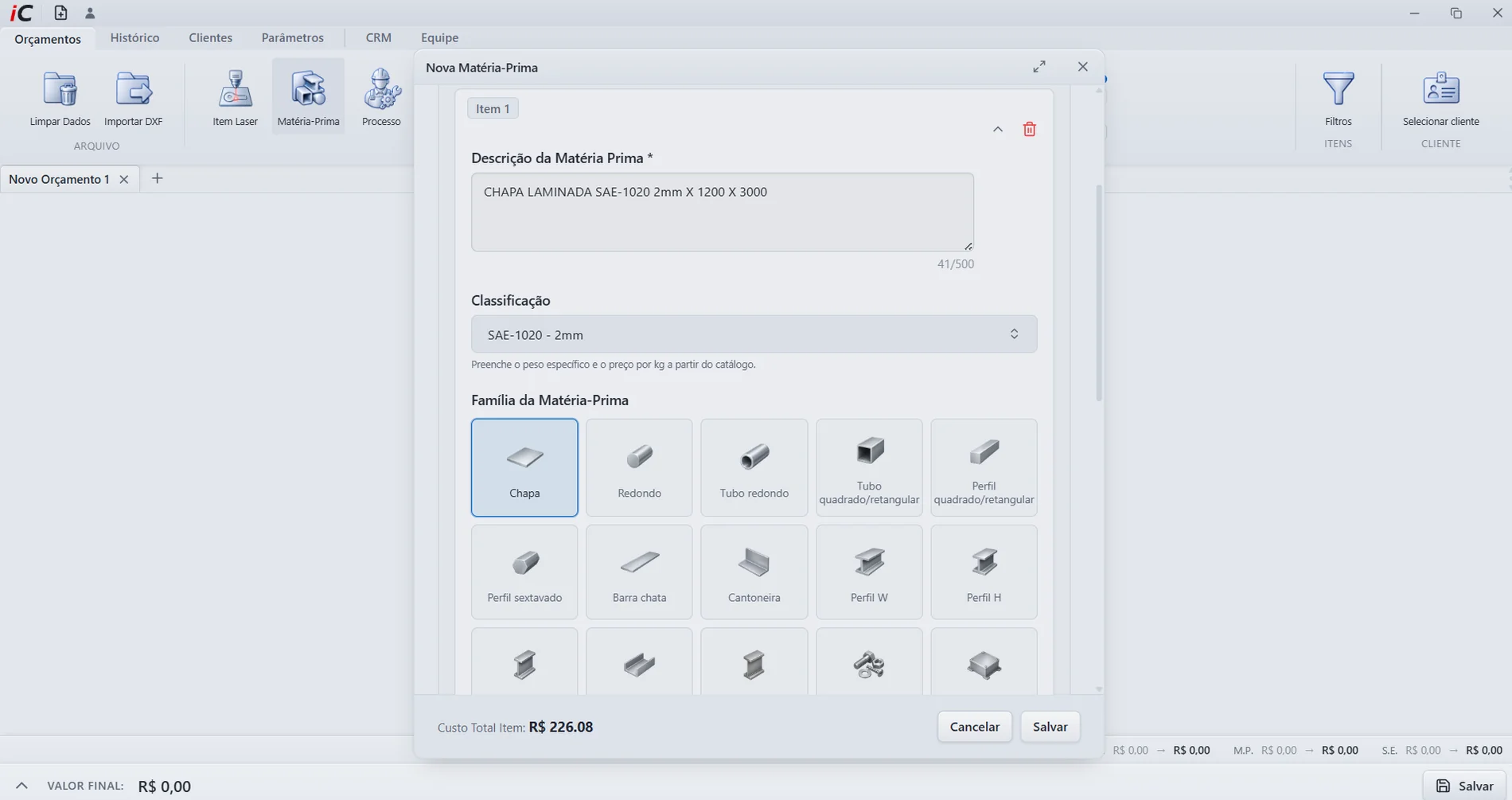Select the Perfil quadrado/retangular family card
Image resolution: width=1512 pixels, height=800 pixels.
pos(984,467)
